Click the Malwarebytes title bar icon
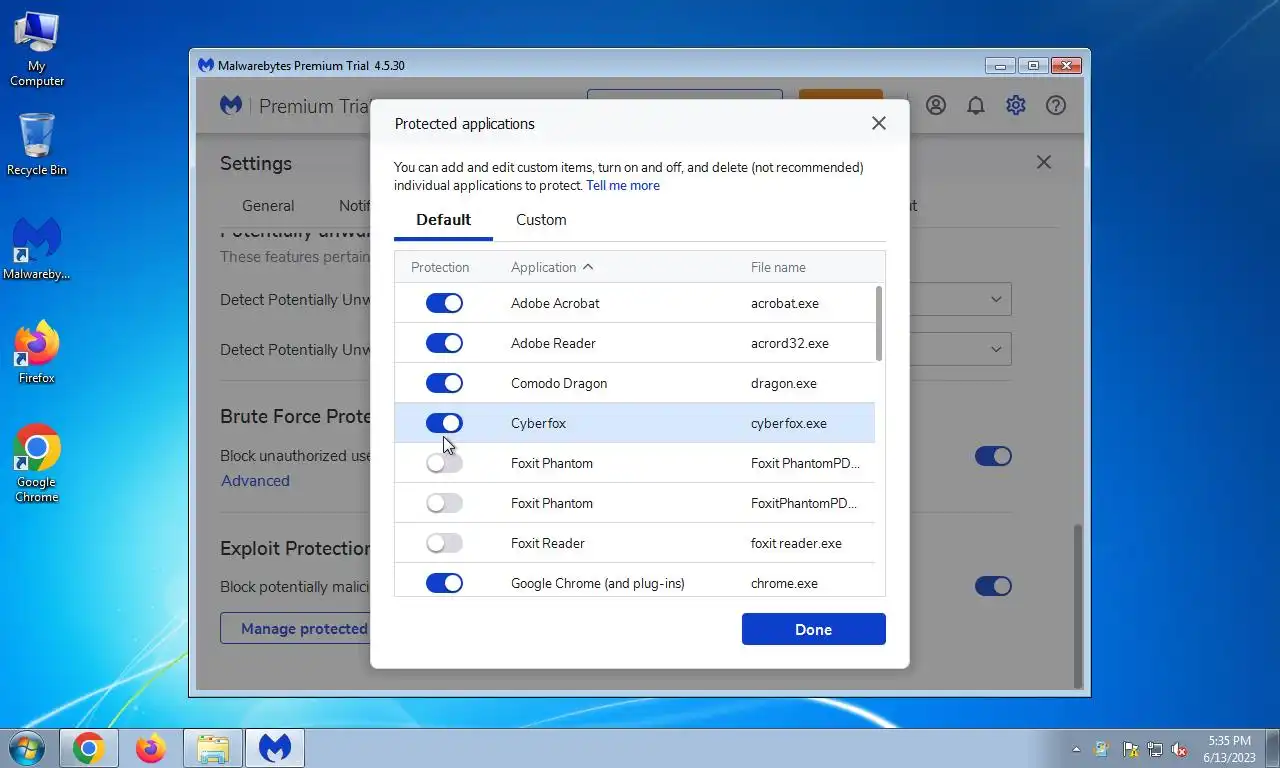 206,65
